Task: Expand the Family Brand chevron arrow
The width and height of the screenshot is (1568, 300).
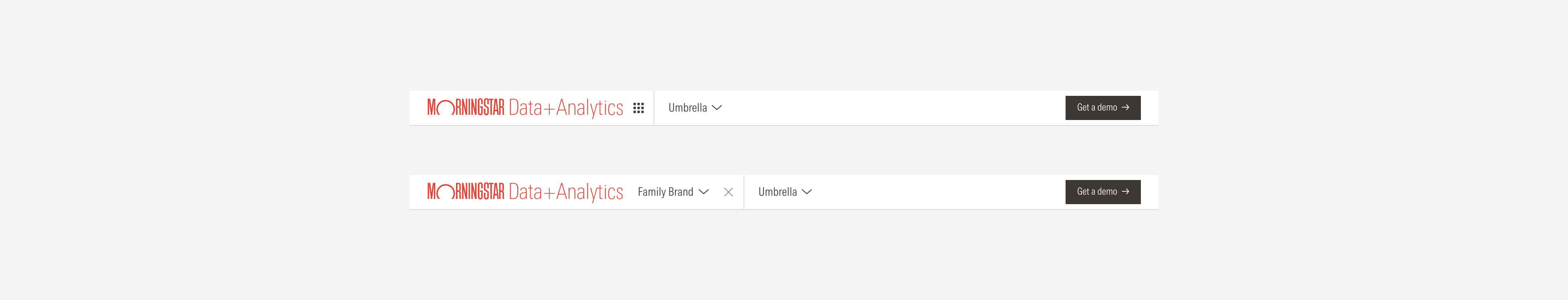Action: click(704, 192)
